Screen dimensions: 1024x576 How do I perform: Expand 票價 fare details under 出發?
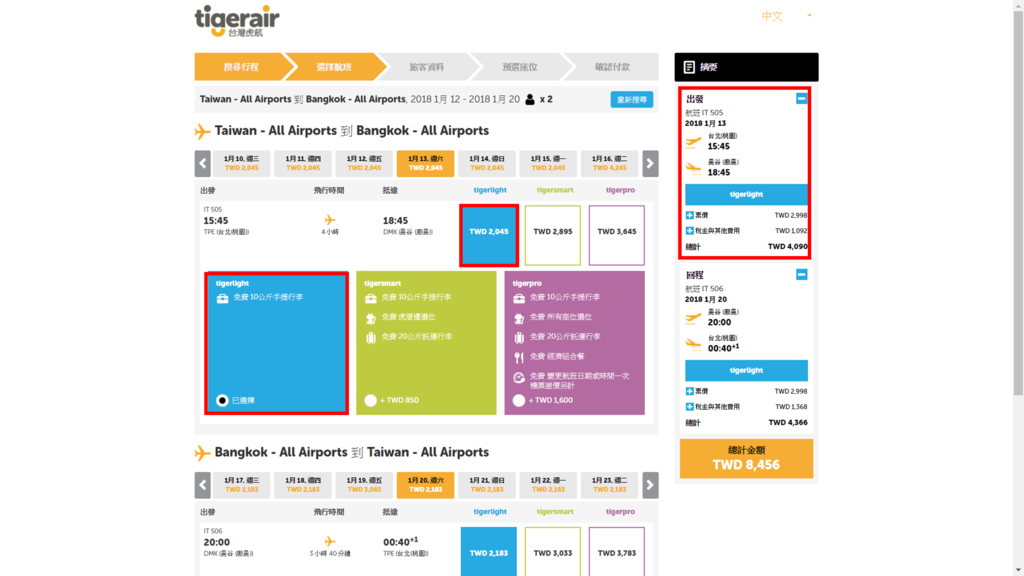click(690, 215)
